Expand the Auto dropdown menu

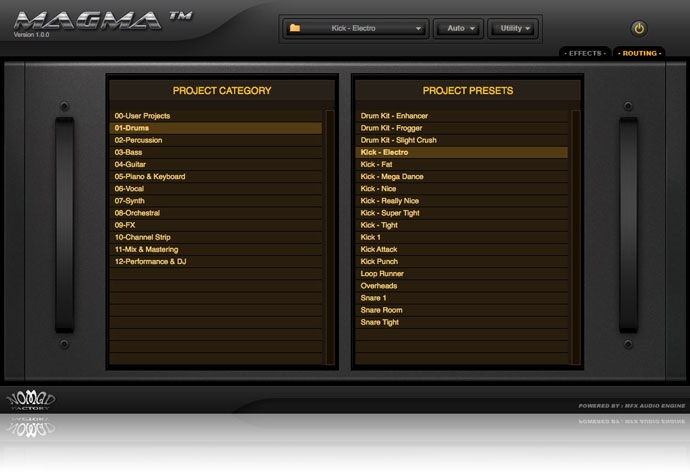tap(459, 28)
